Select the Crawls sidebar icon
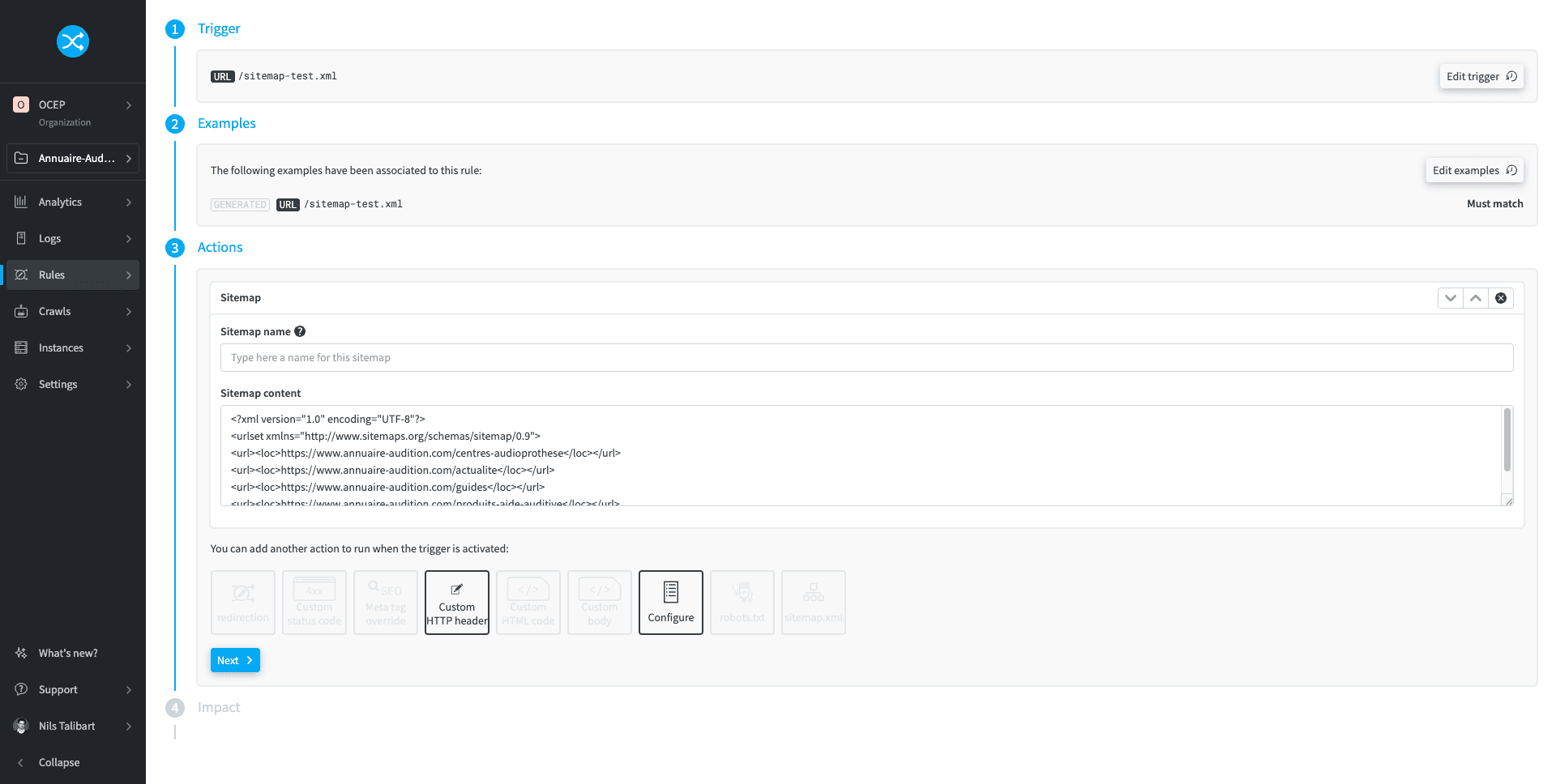 pos(54,311)
